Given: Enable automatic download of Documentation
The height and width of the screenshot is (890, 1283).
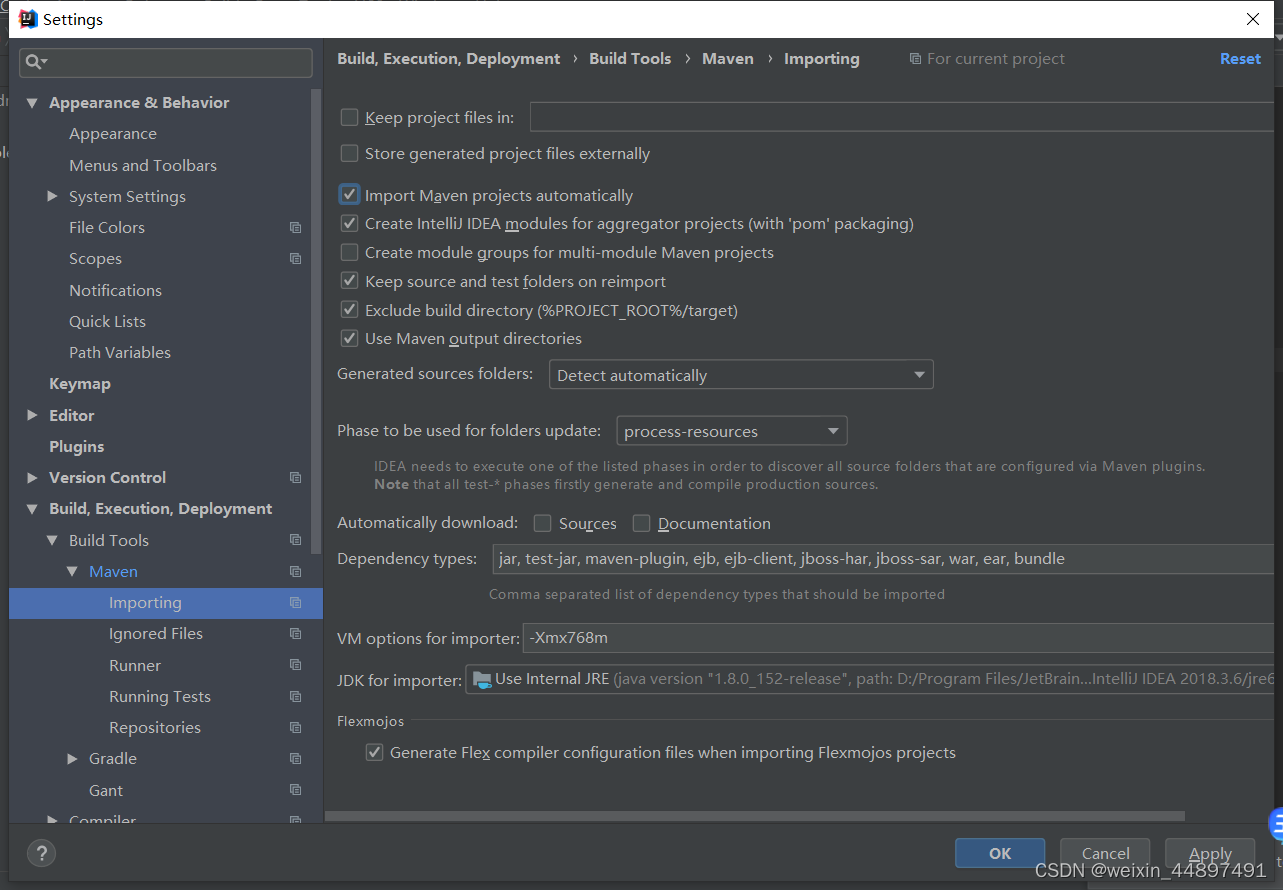Looking at the screenshot, I should [641, 523].
